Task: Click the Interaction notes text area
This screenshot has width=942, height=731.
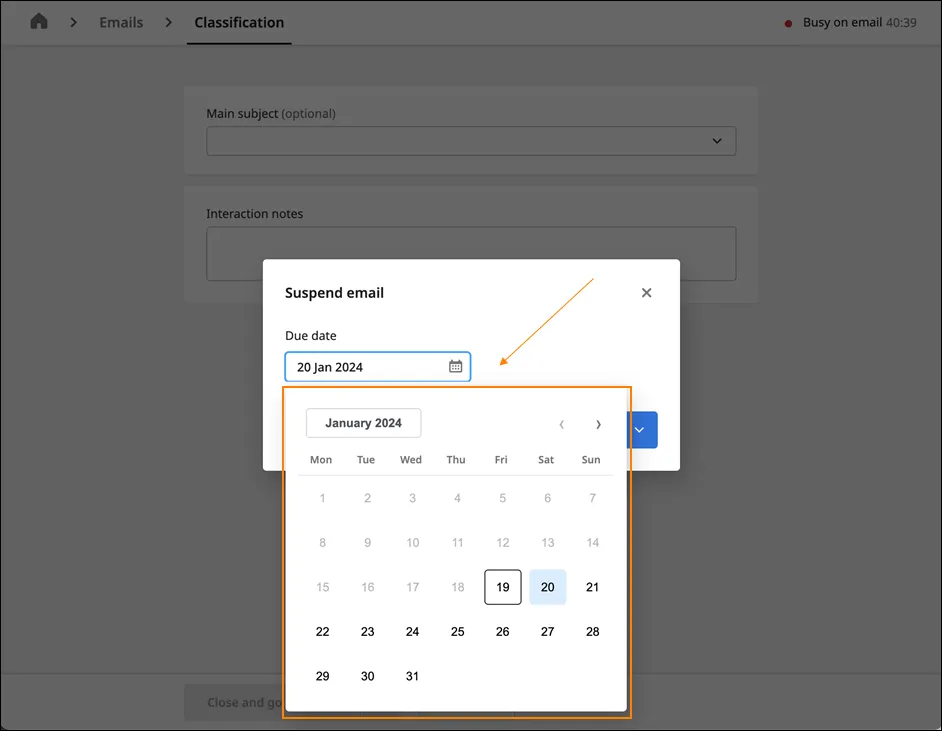Action: point(471,253)
